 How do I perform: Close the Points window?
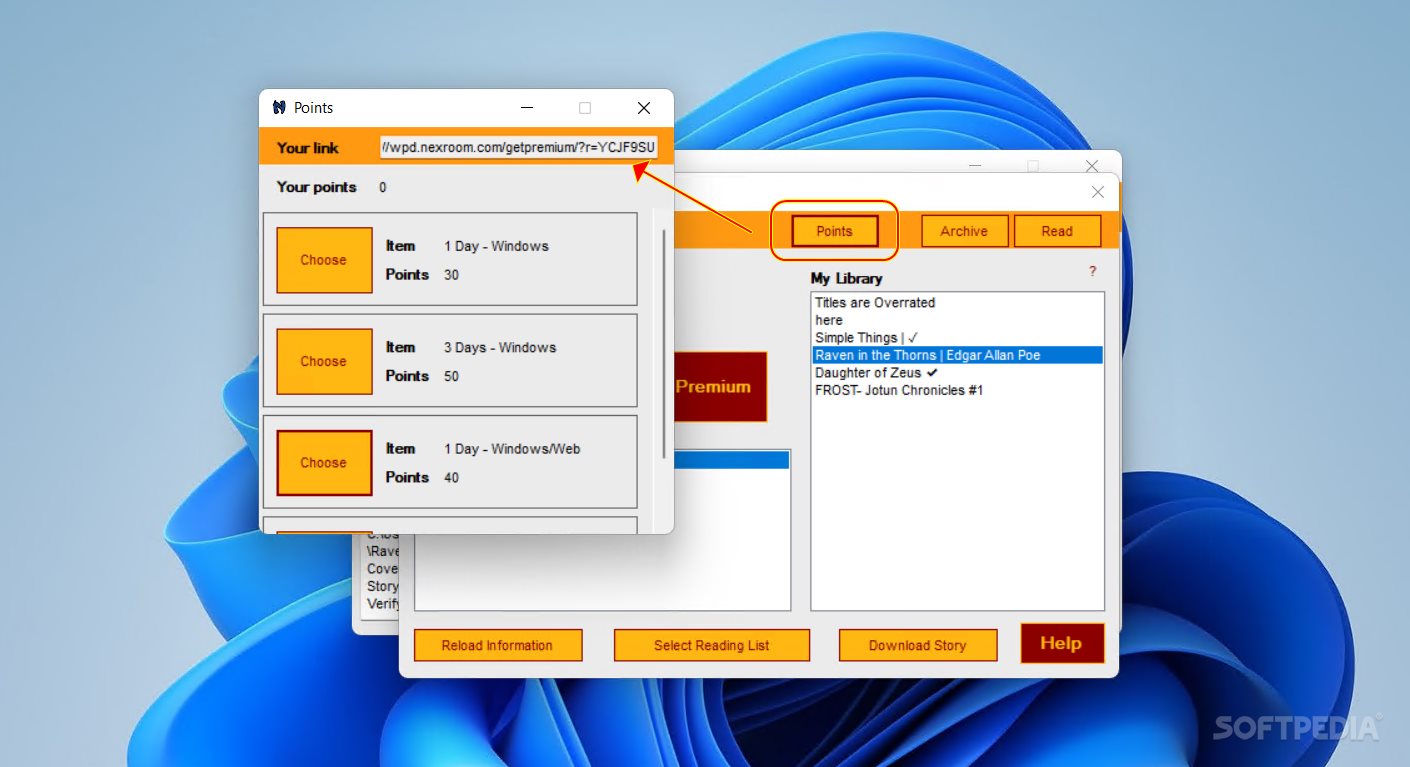644,108
